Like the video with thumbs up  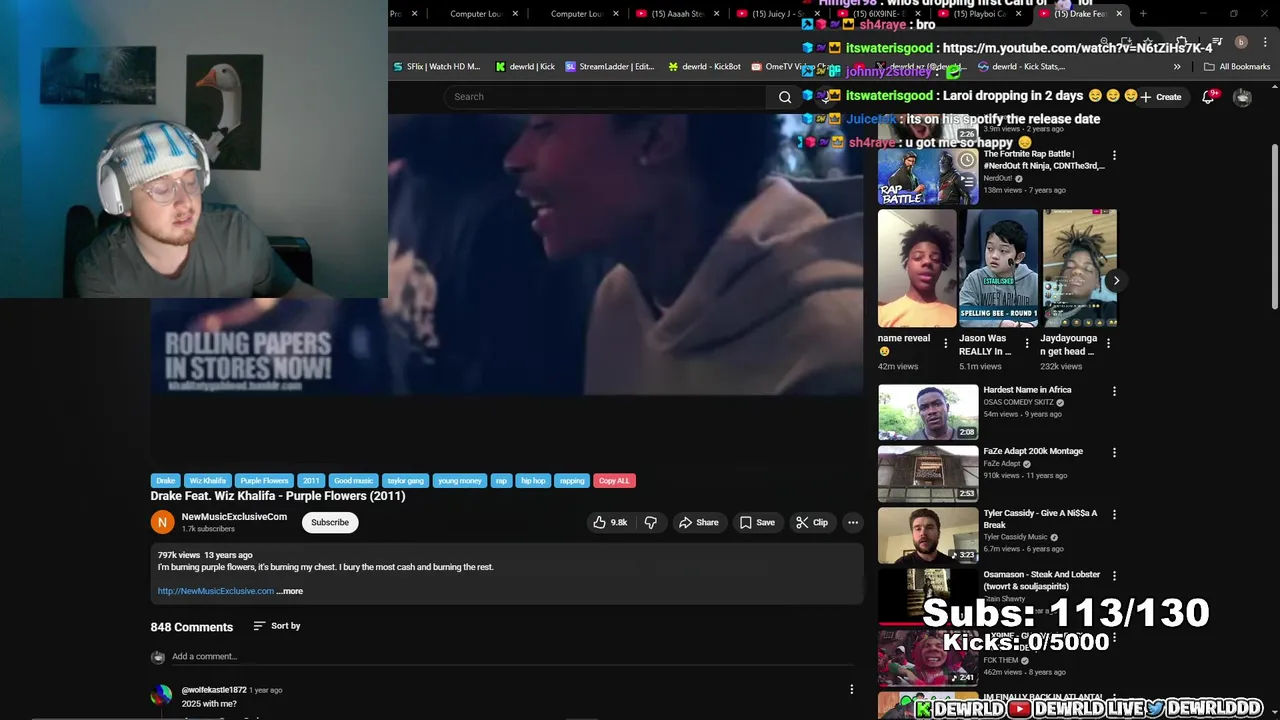(x=610, y=522)
